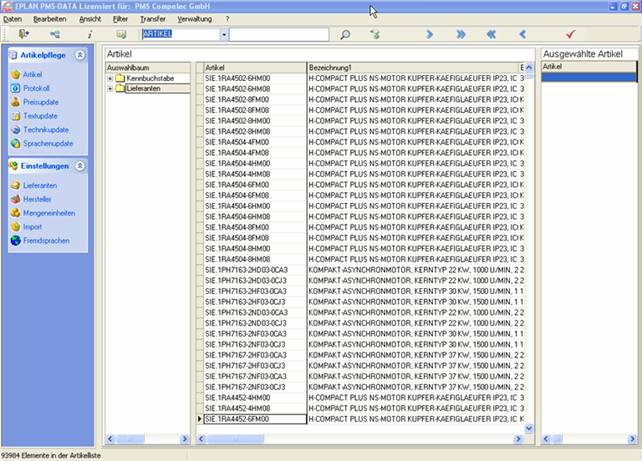This screenshot has height=461, width=642.
Task: Open the ARTIKEL combo box dropdown
Action: [224, 34]
